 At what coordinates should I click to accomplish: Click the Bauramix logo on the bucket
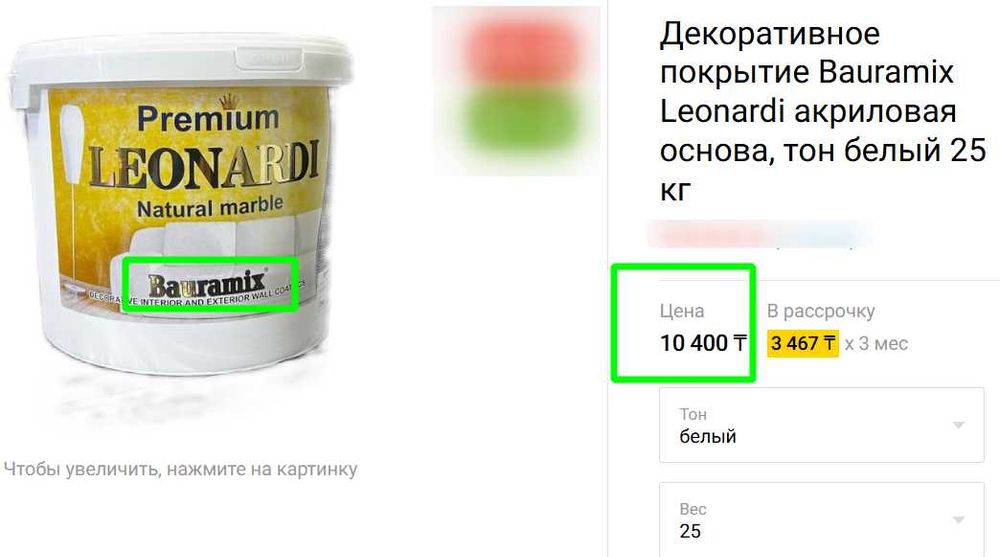tap(206, 284)
